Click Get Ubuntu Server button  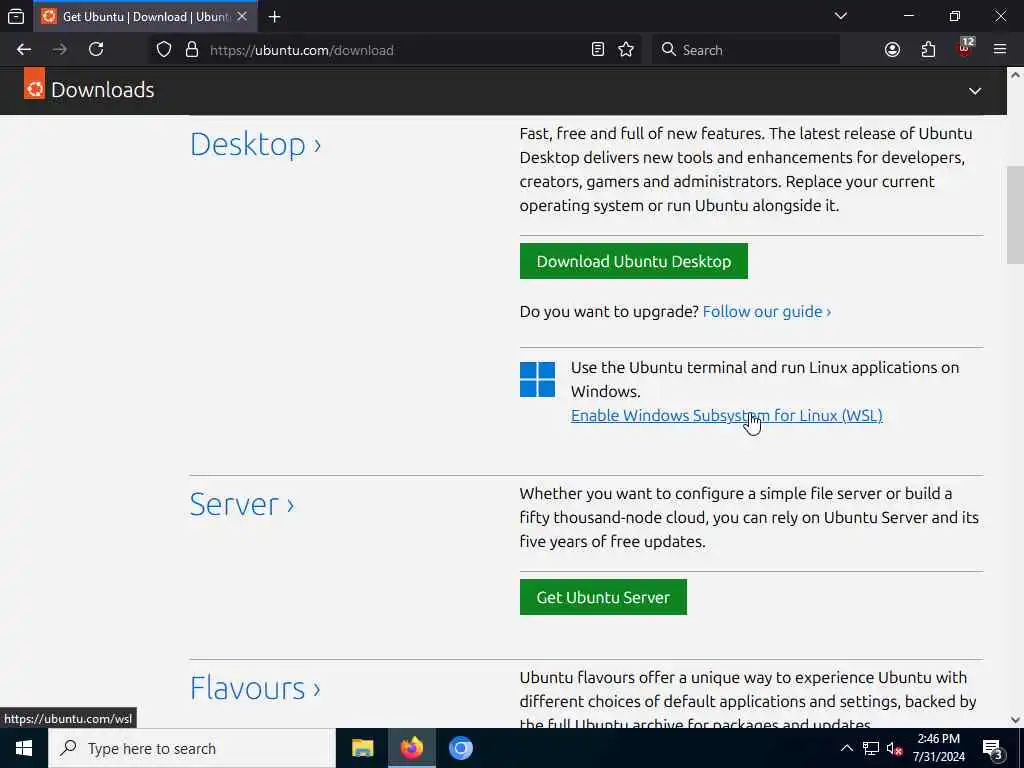603,597
